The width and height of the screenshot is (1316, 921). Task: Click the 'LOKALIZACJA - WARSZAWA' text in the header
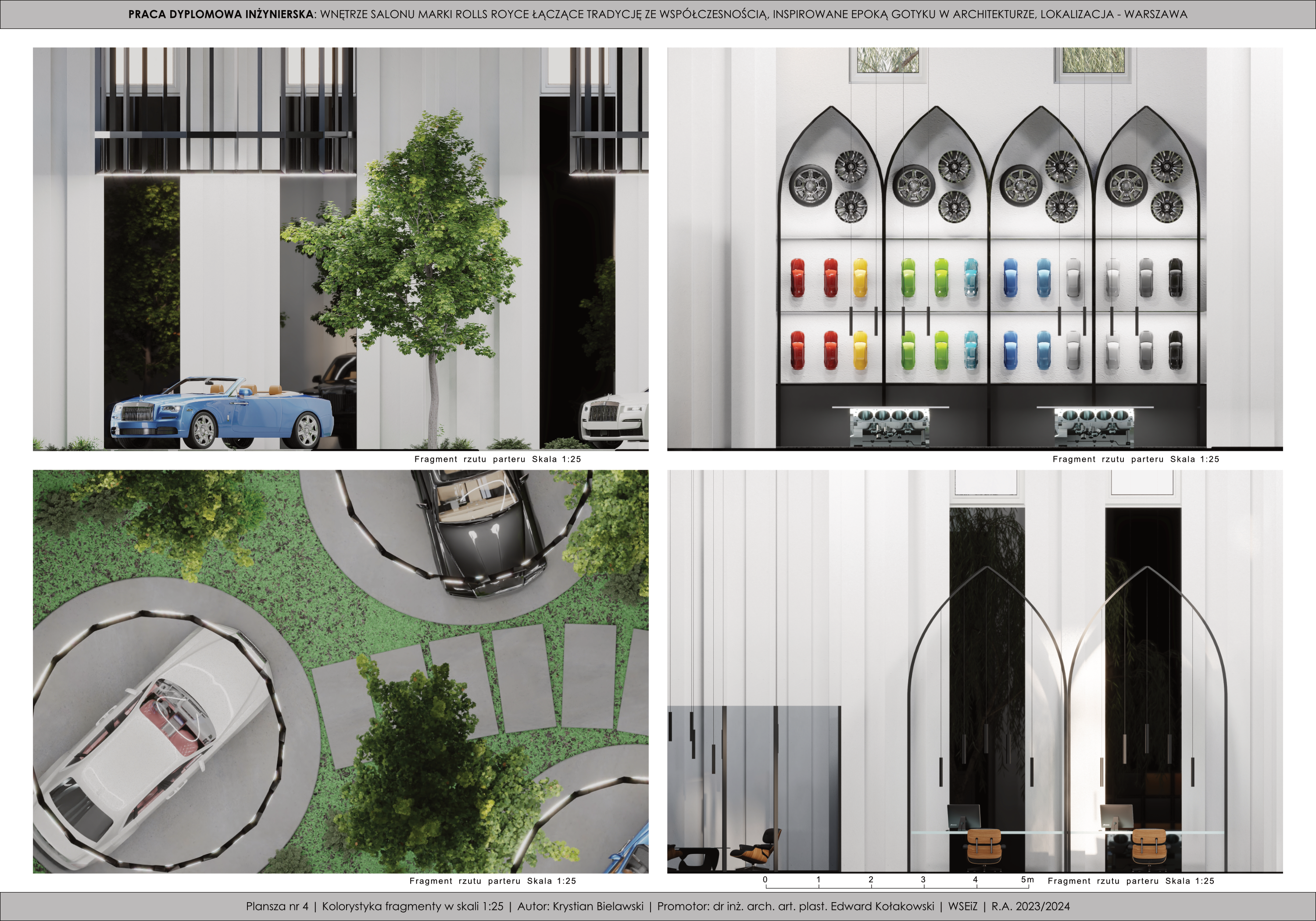(x=1114, y=14)
